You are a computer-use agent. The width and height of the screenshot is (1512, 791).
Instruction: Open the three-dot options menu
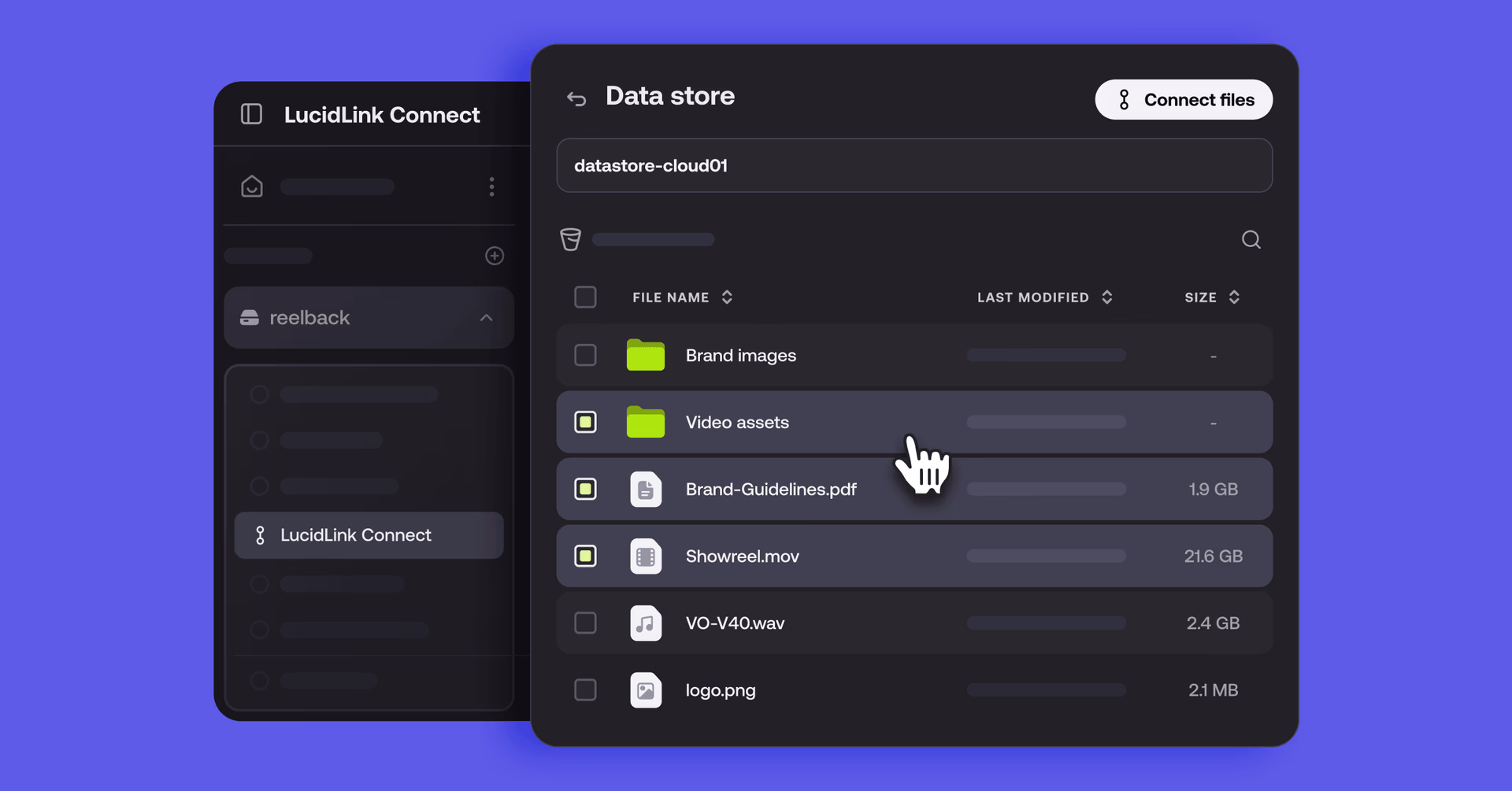click(491, 187)
